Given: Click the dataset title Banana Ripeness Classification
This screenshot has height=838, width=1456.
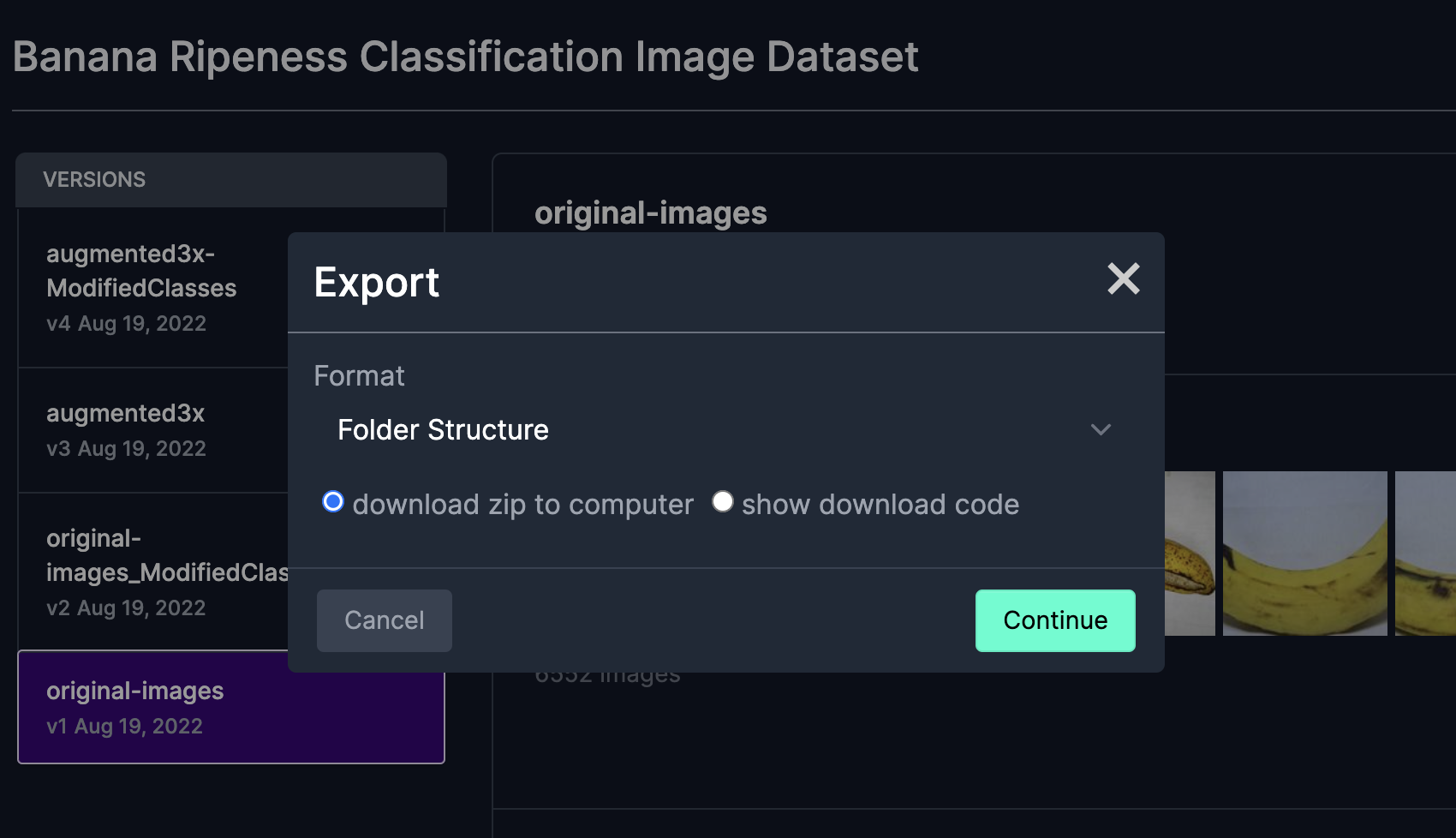Looking at the screenshot, I should (x=466, y=57).
